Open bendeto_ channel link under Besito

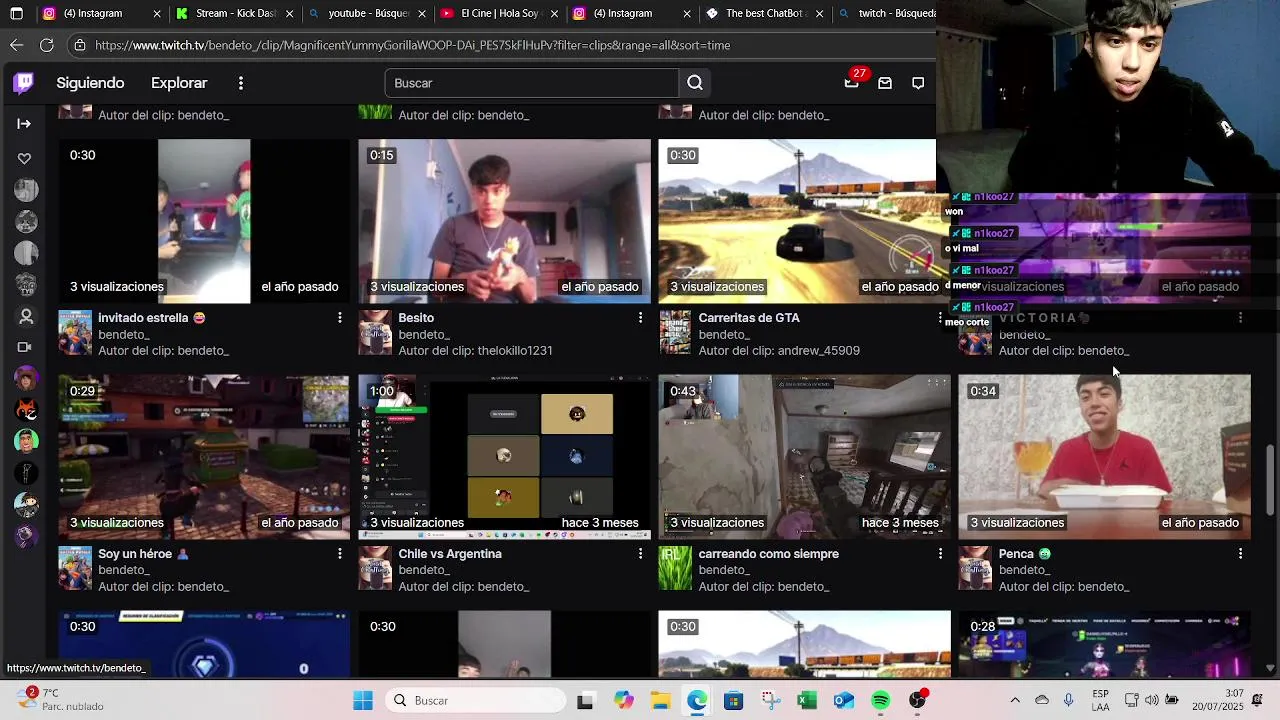point(424,335)
